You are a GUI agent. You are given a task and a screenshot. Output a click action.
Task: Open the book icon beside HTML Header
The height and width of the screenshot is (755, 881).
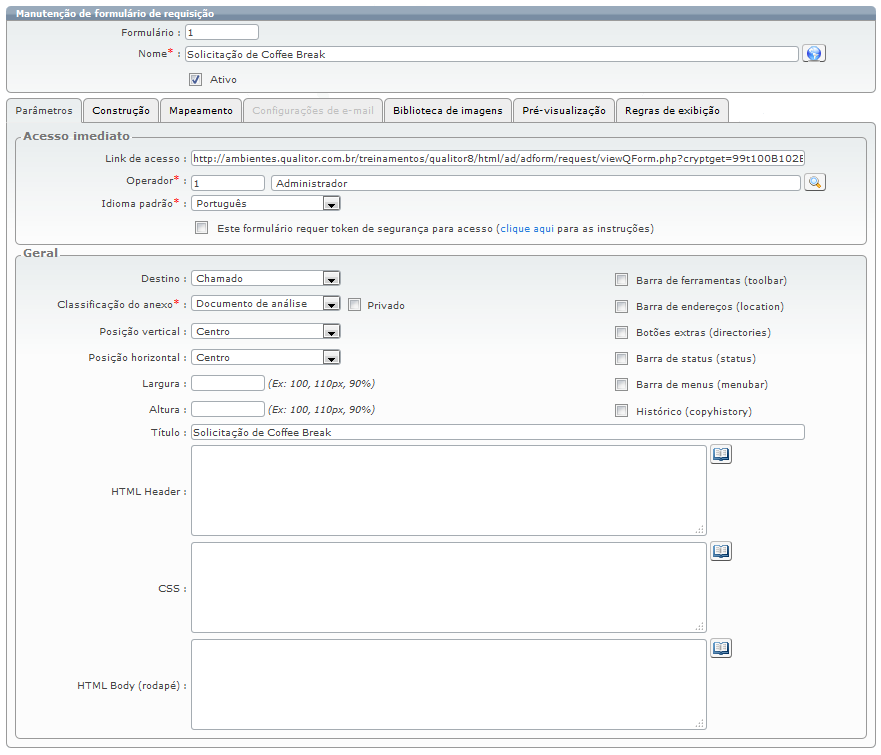[721, 454]
